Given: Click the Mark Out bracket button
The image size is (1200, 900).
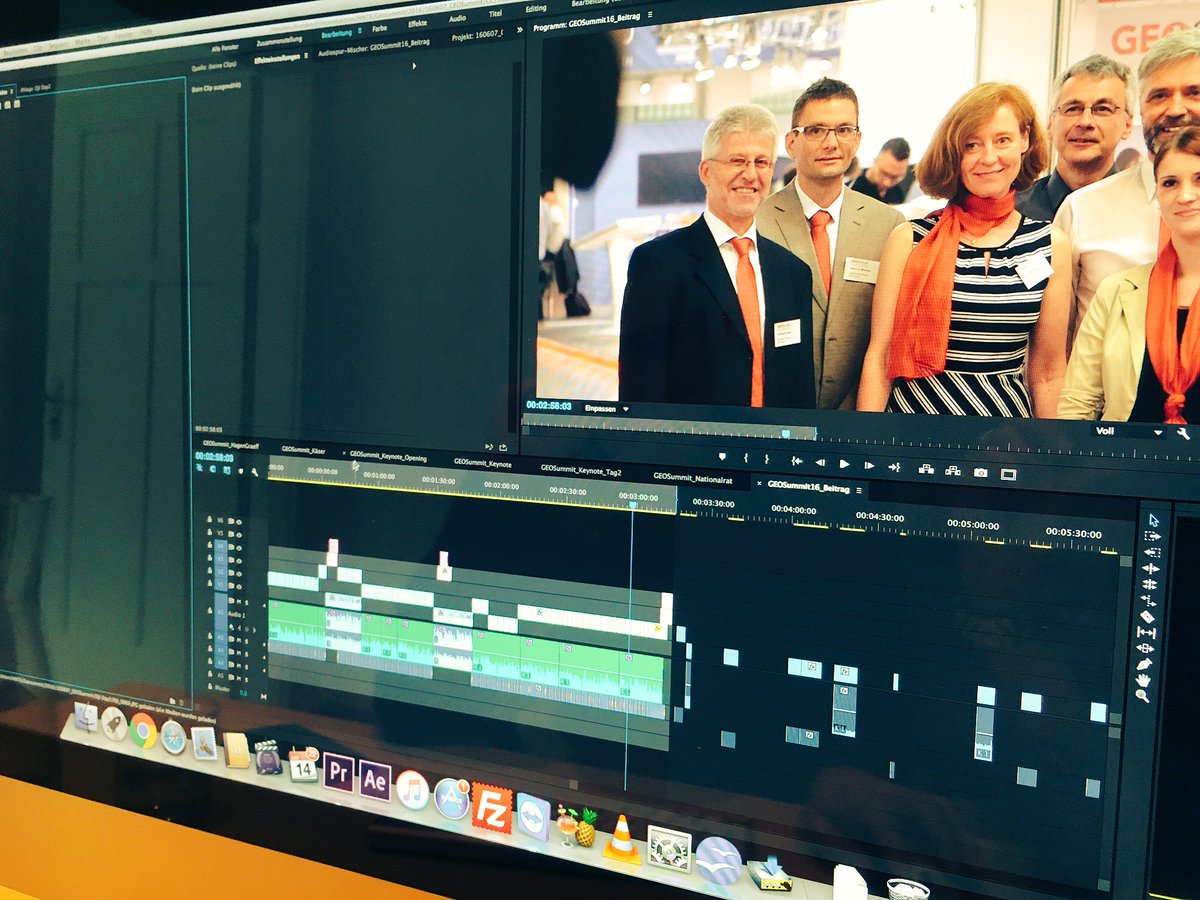Looking at the screenshot, I should pyautogui.click(x=767, y=459).
